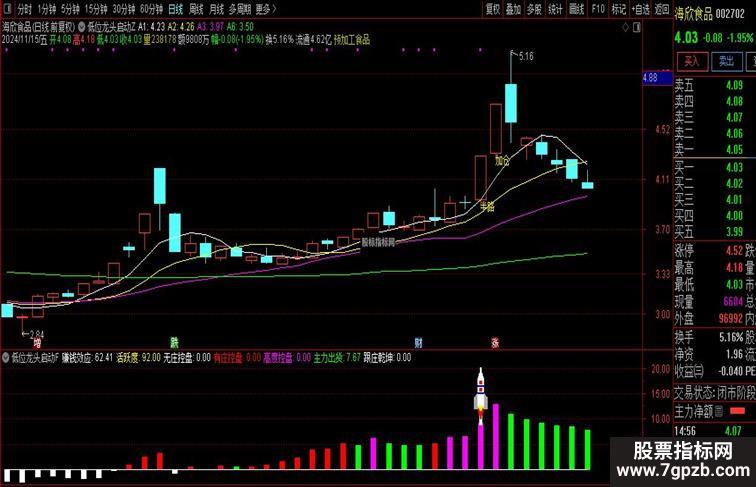The image size is (756, 487).
Task: Select the 60分钟 period tab
Action: 151,9
